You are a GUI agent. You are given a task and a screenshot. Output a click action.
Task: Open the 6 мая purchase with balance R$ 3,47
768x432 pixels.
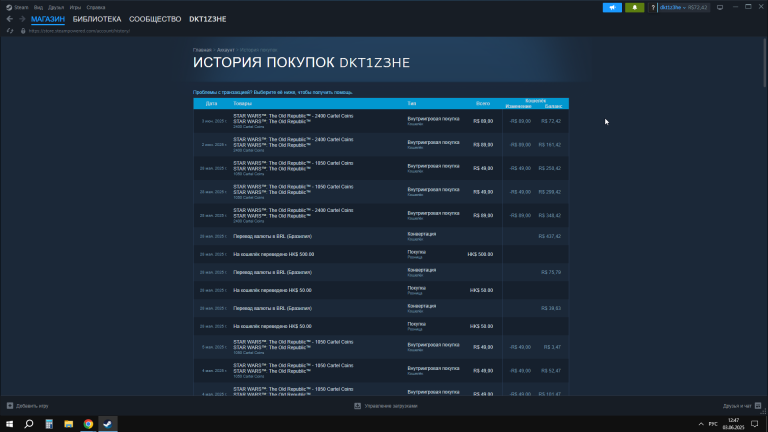pos(381,347)
